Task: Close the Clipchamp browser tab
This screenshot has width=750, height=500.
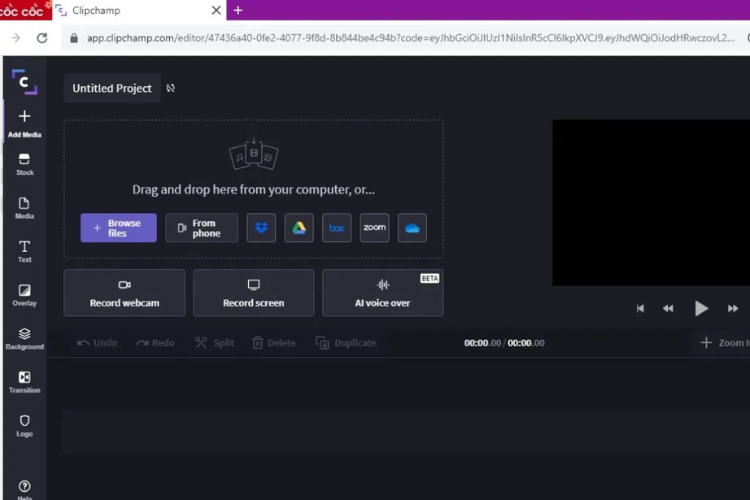Action: [216, 10]
